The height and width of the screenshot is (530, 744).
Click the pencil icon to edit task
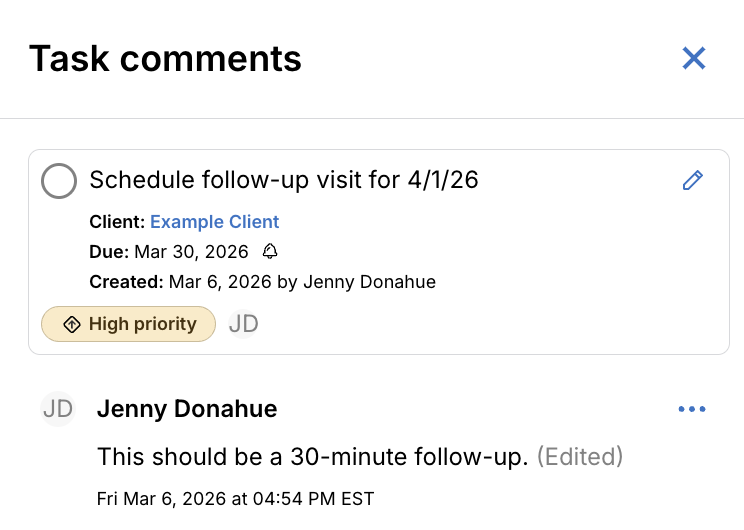click(x=692, y=180)
